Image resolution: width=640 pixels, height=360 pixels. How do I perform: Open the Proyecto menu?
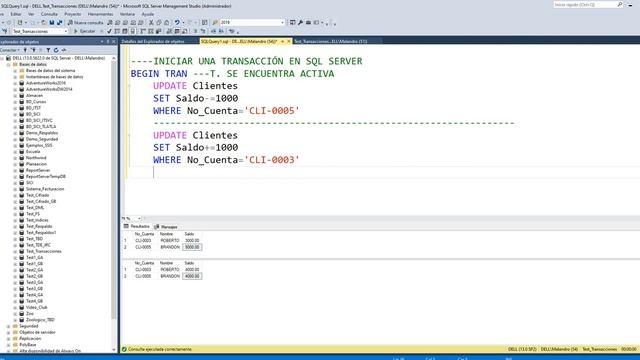73,14
